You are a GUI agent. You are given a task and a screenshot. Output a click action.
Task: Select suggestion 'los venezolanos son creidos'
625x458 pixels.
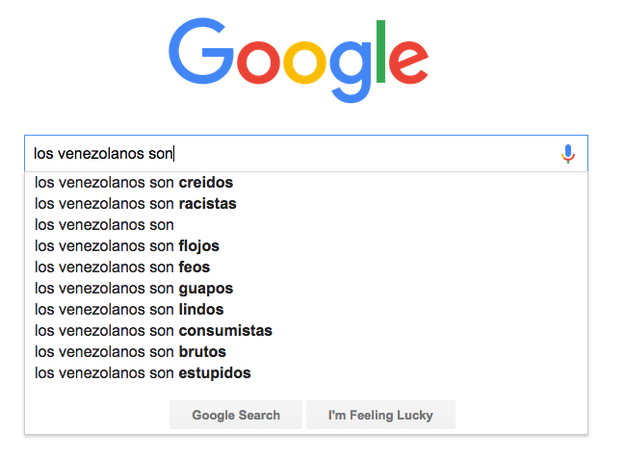[x=306, y=183]
